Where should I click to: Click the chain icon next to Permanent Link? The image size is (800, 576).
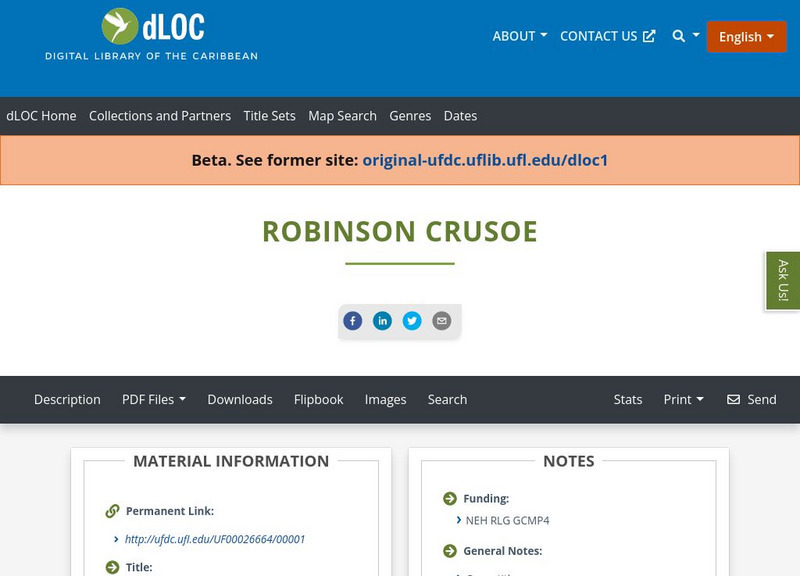tap(110, 510)
